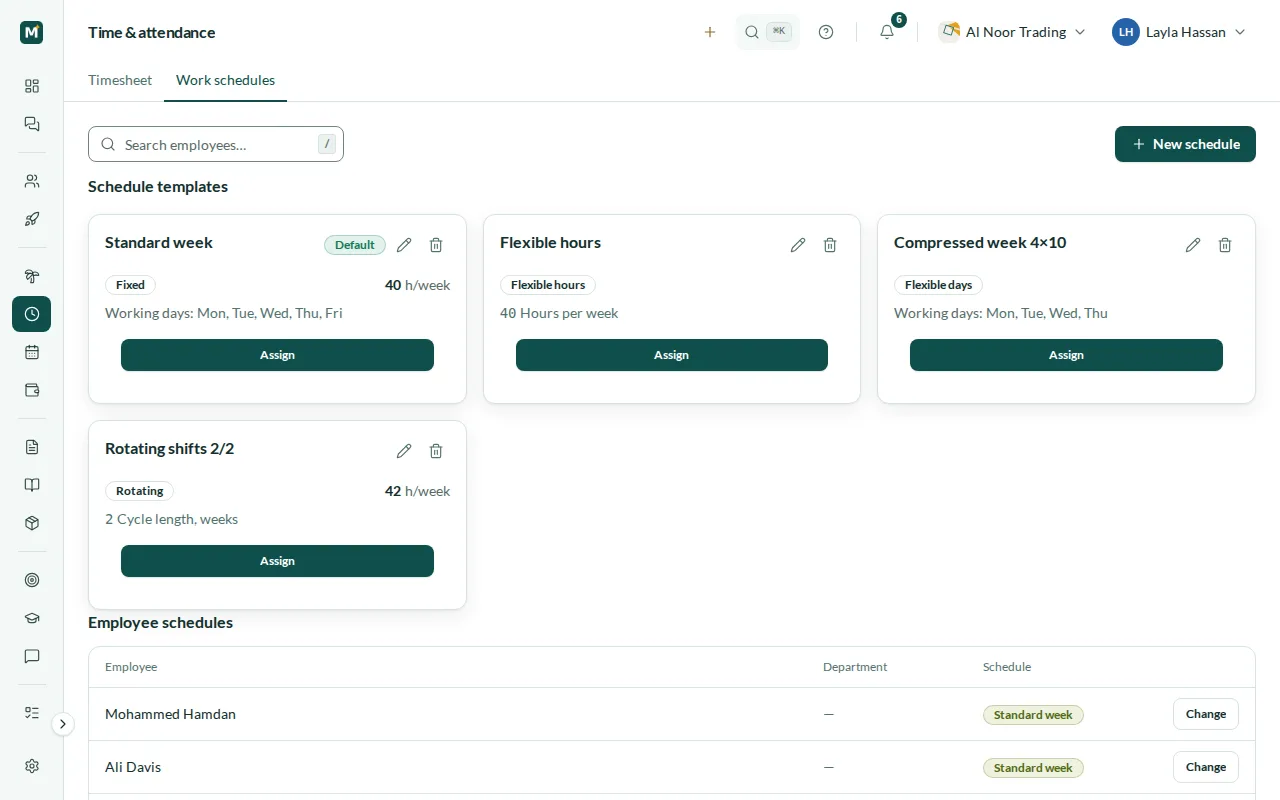Image resolution: width=1280 pixels, height=800 pixels.
Task: Click the plus icon in top bar
Action: coord(710,32)
